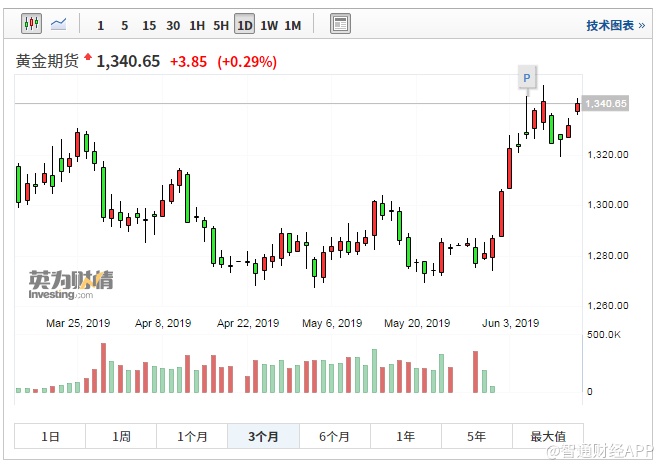The image size is (664, 470).
Task: Choose the 15-minute interval
Action: (x=149, y=25)
